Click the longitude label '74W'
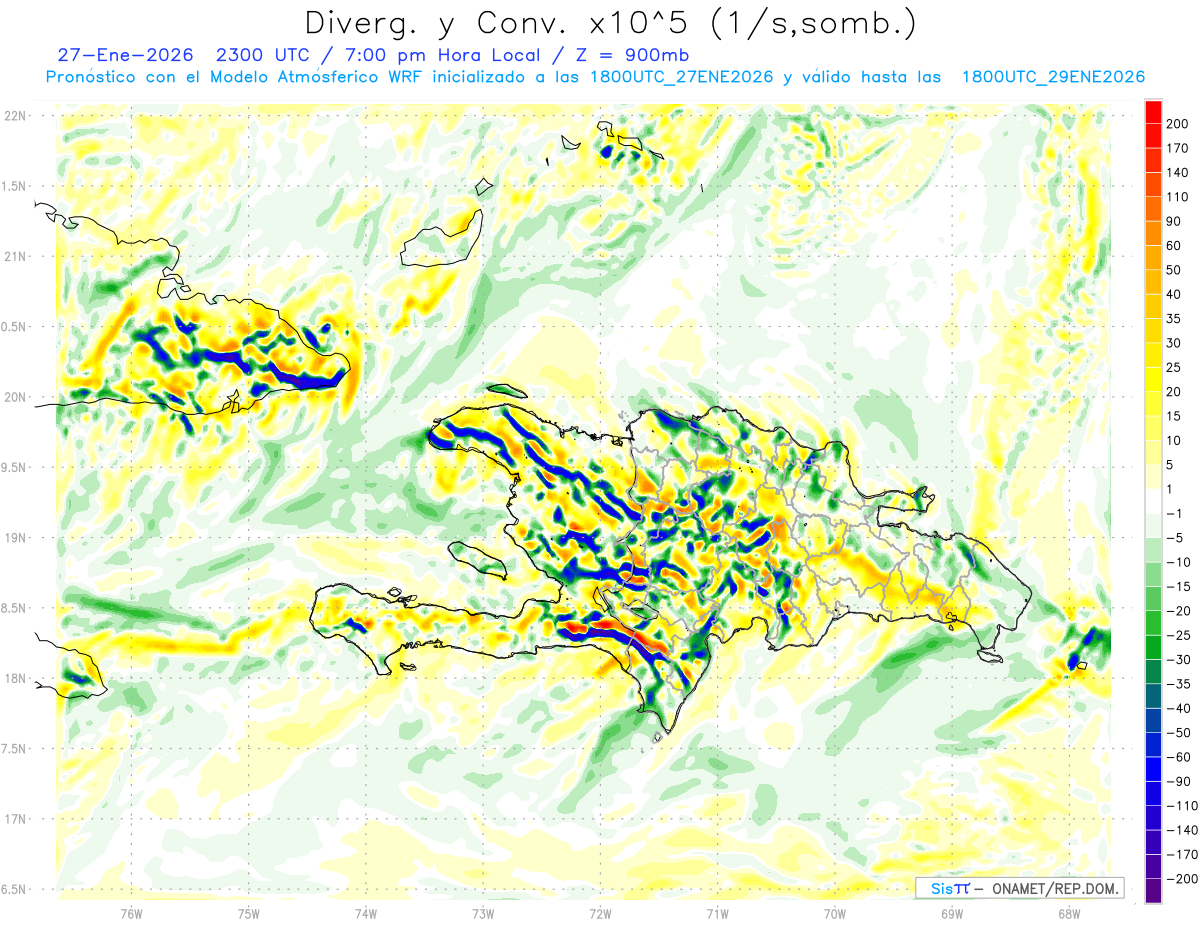This screenshot has width=1200, height=927. point(366,914)
